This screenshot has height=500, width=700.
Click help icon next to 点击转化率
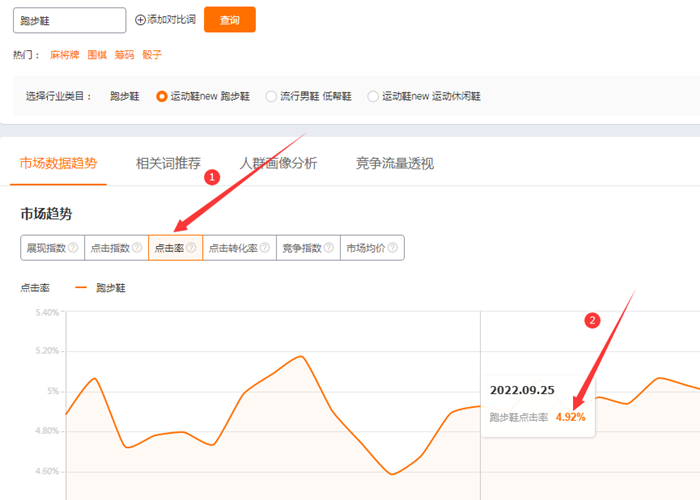click(264, 248)
